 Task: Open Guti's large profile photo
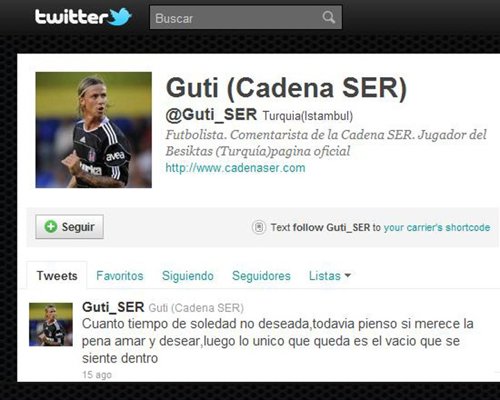click(x=94, y=130)
